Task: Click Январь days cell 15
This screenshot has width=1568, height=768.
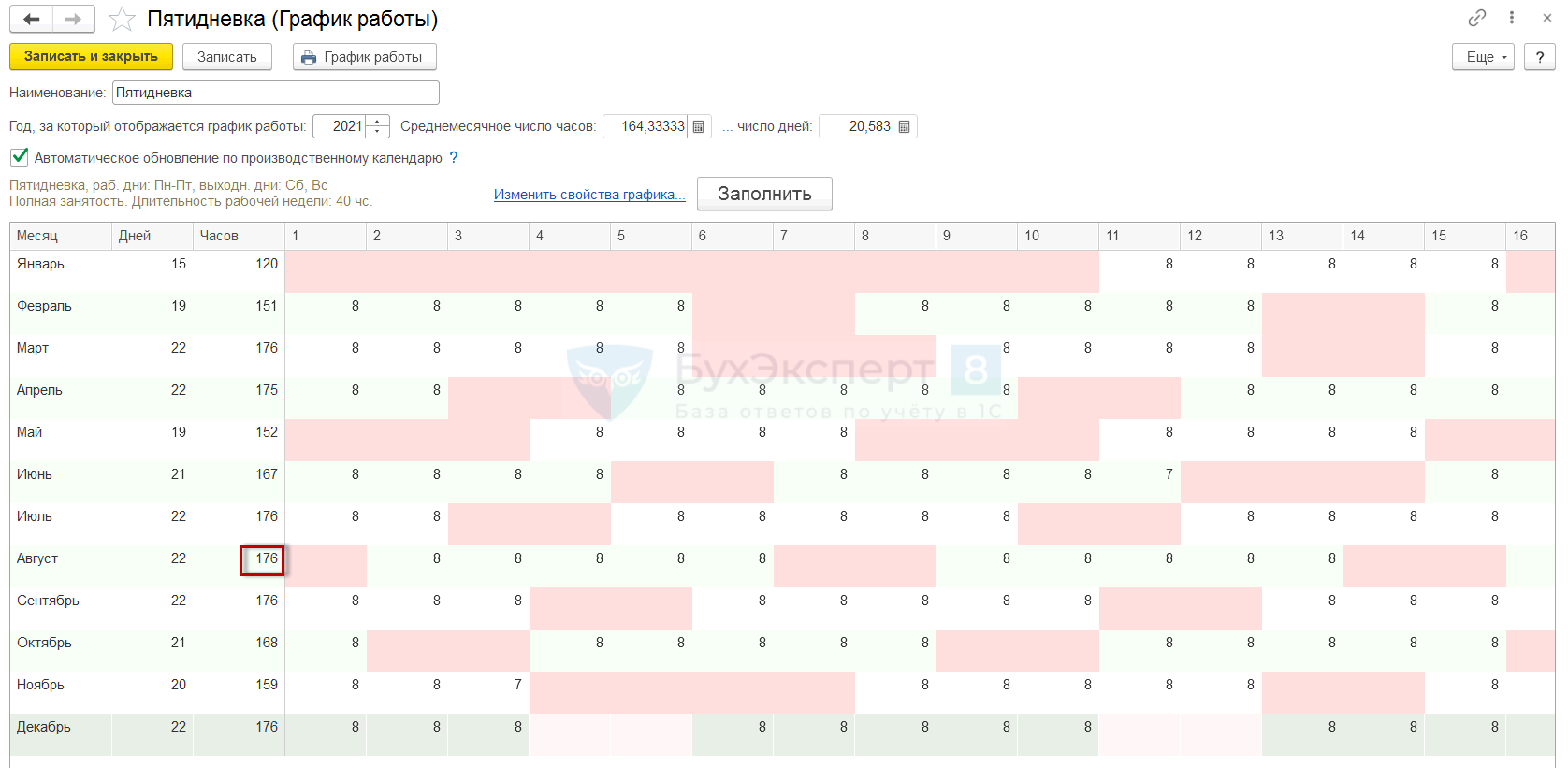Action: point(152,271)
